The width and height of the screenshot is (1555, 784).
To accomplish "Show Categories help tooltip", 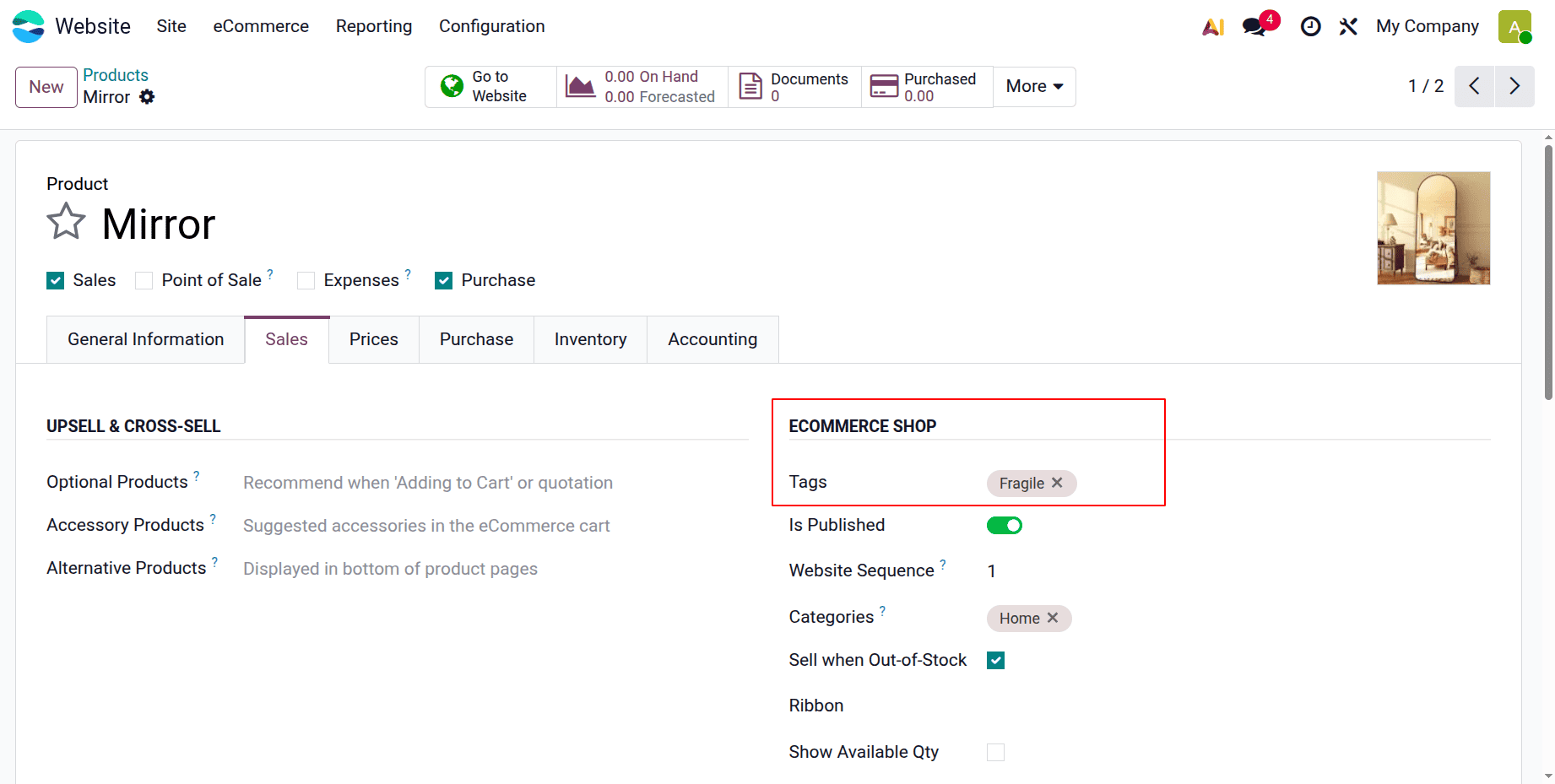I will pyautogui.click(x=882, y=611).
